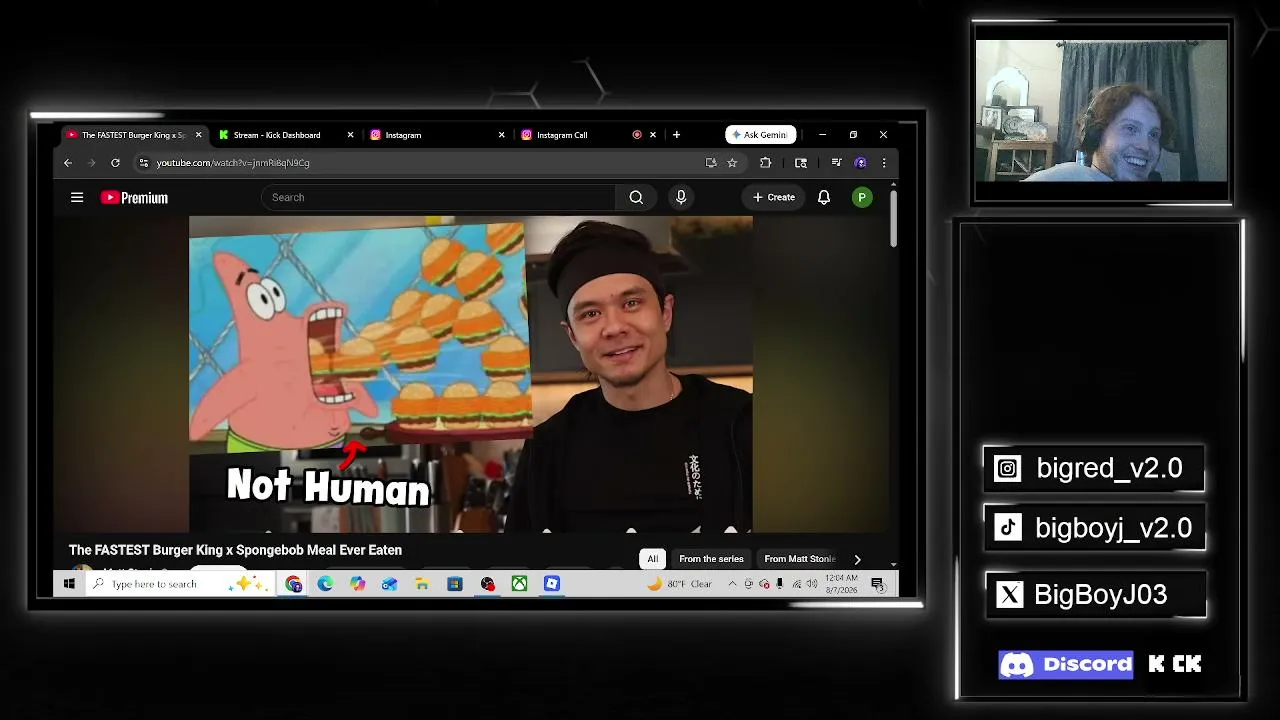Close the YouTube video tab
This screenshot has height=720, width=1280.
pos(198,135)
